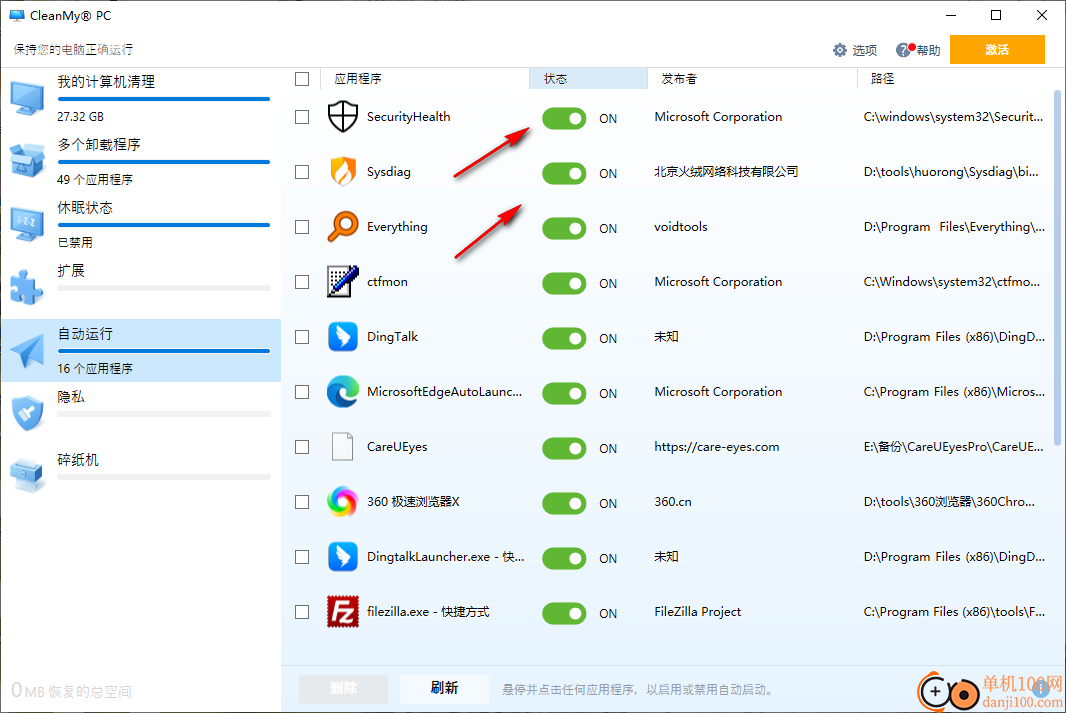This screenshot has height=713, width=1066.
Task: Toggle MicrosoftEdgeAutoLaunch startup off
Action: point(564,394)
